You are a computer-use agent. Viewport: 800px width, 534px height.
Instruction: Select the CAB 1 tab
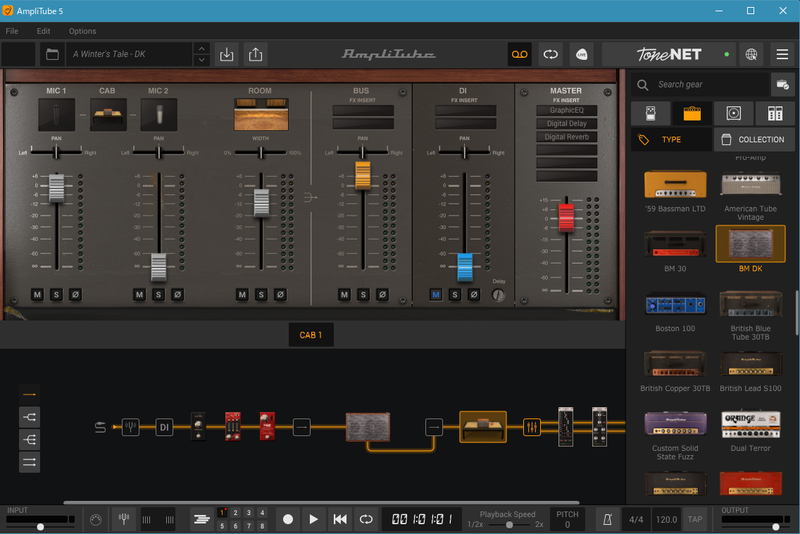coord(311,335)
